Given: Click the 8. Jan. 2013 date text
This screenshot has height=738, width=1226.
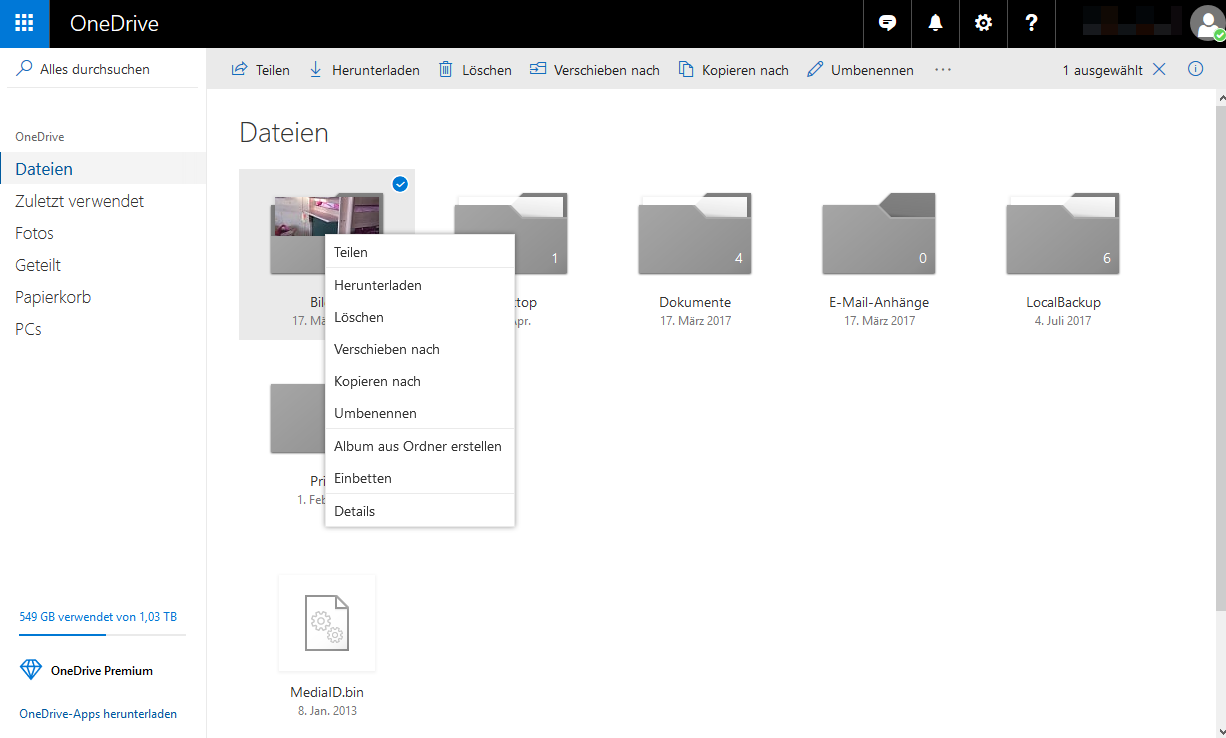Looking at the screenshot, I should pyautogui.click(x=327, y=711).
